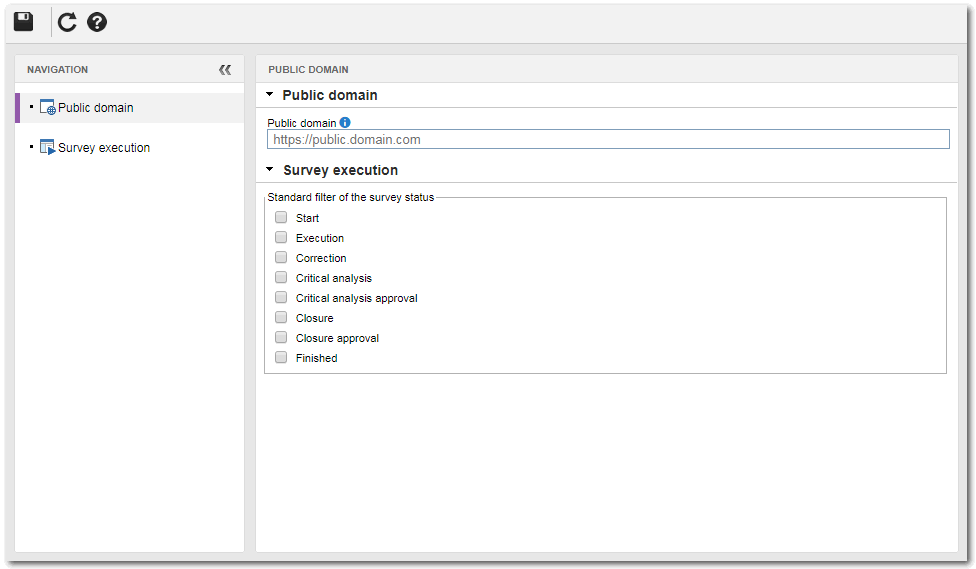Toggle the Closure checkbox
The width and height of the screenshot is (976, 569).
281,317
